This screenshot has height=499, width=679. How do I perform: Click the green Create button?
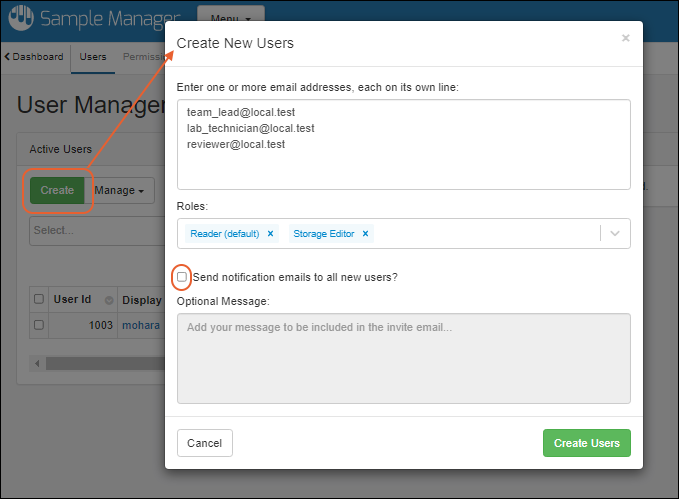point(57,190)
